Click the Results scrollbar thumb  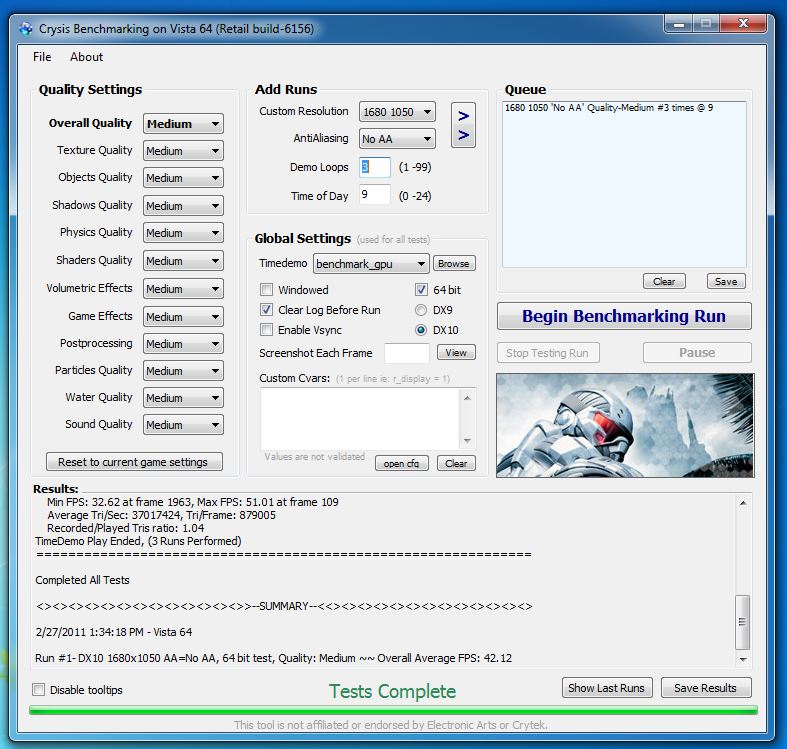click(x=743, y=622)
